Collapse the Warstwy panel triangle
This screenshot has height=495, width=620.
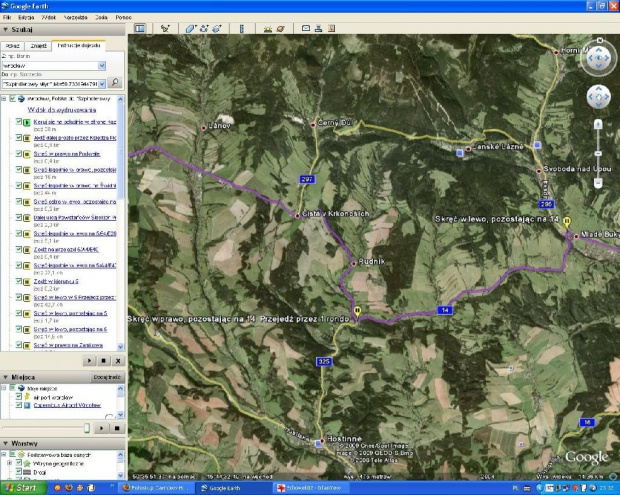coord(6,443)
